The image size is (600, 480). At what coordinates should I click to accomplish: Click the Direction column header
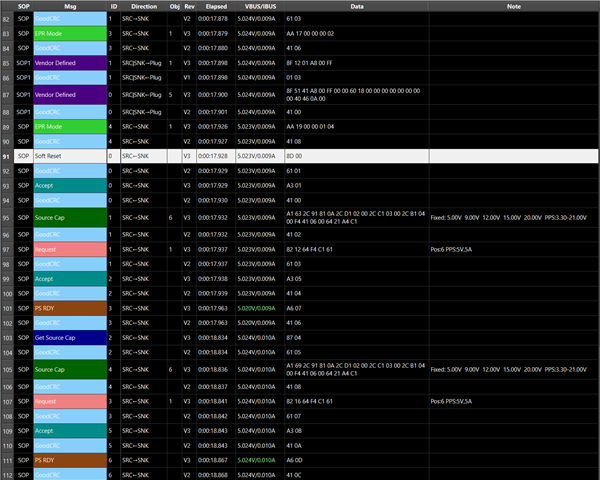(144, 6)
